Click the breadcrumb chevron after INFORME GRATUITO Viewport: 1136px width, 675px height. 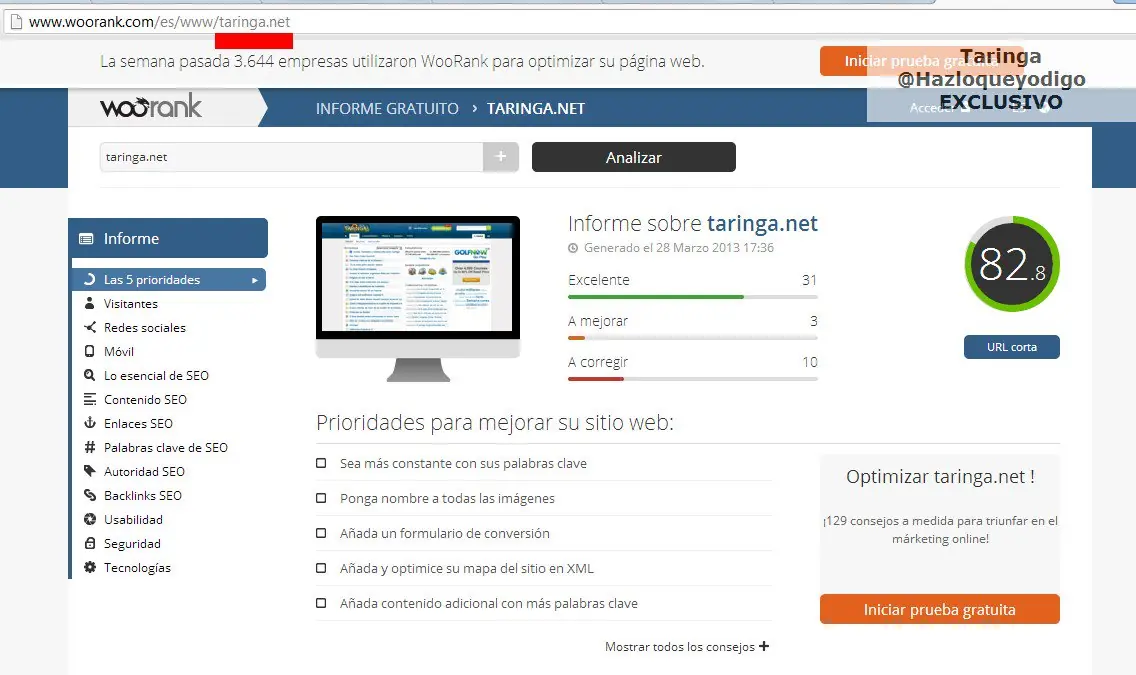pos(475,108)
